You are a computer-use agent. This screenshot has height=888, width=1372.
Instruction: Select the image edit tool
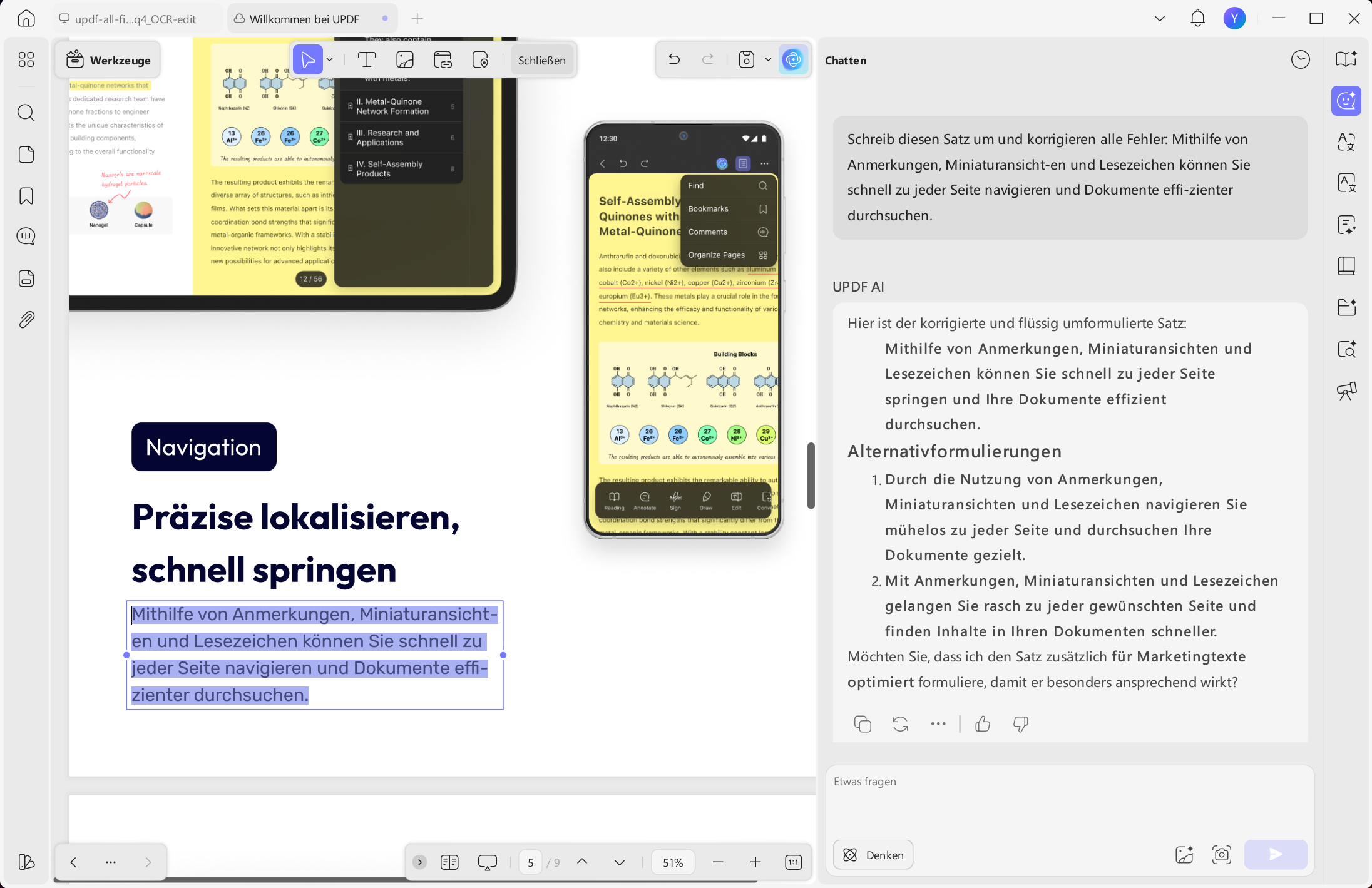click(405, 59)
